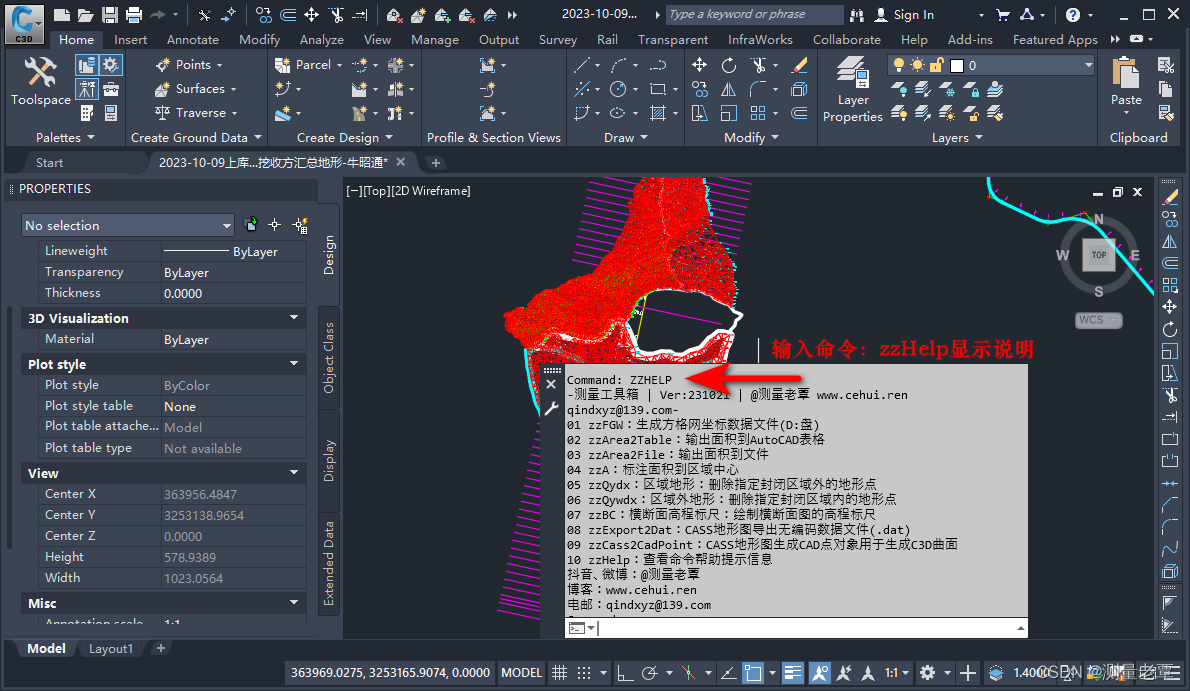The width and height of the screenshot is (1190, 691).
Task: Click the Save icon in quick access toolbar
Action: coord(110,15)
